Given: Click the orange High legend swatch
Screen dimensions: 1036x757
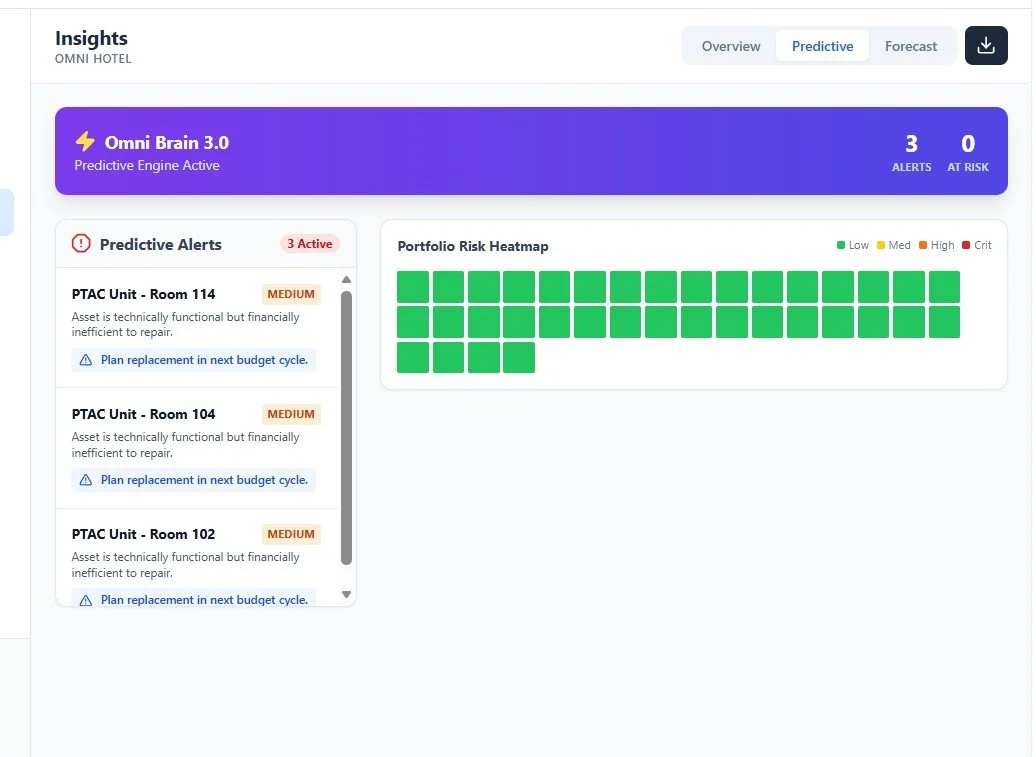Looking at the screenshot, I should (923, 245).
